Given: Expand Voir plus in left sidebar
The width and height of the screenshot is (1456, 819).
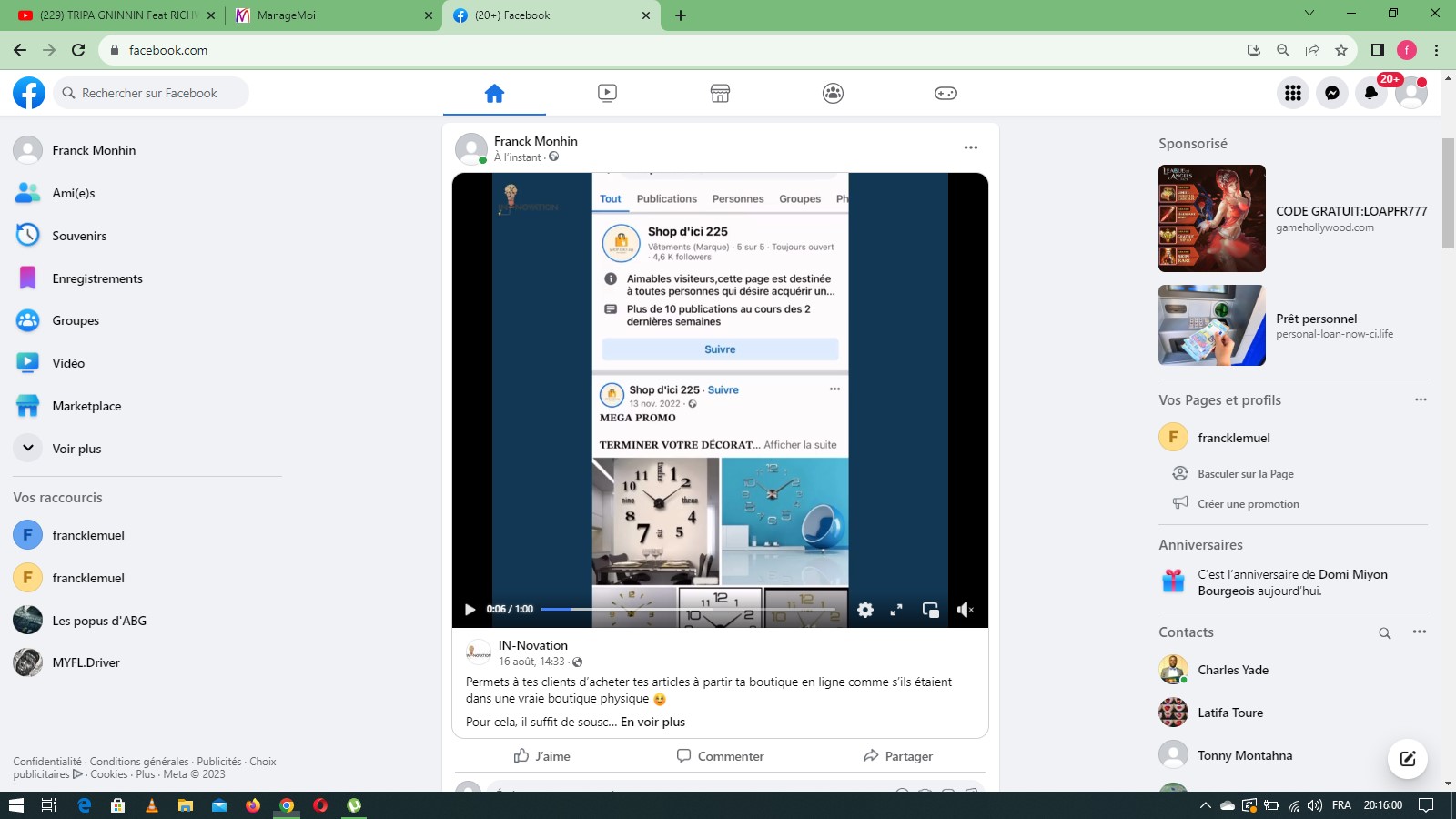Looking at the screenshot, I should point(76,449).
